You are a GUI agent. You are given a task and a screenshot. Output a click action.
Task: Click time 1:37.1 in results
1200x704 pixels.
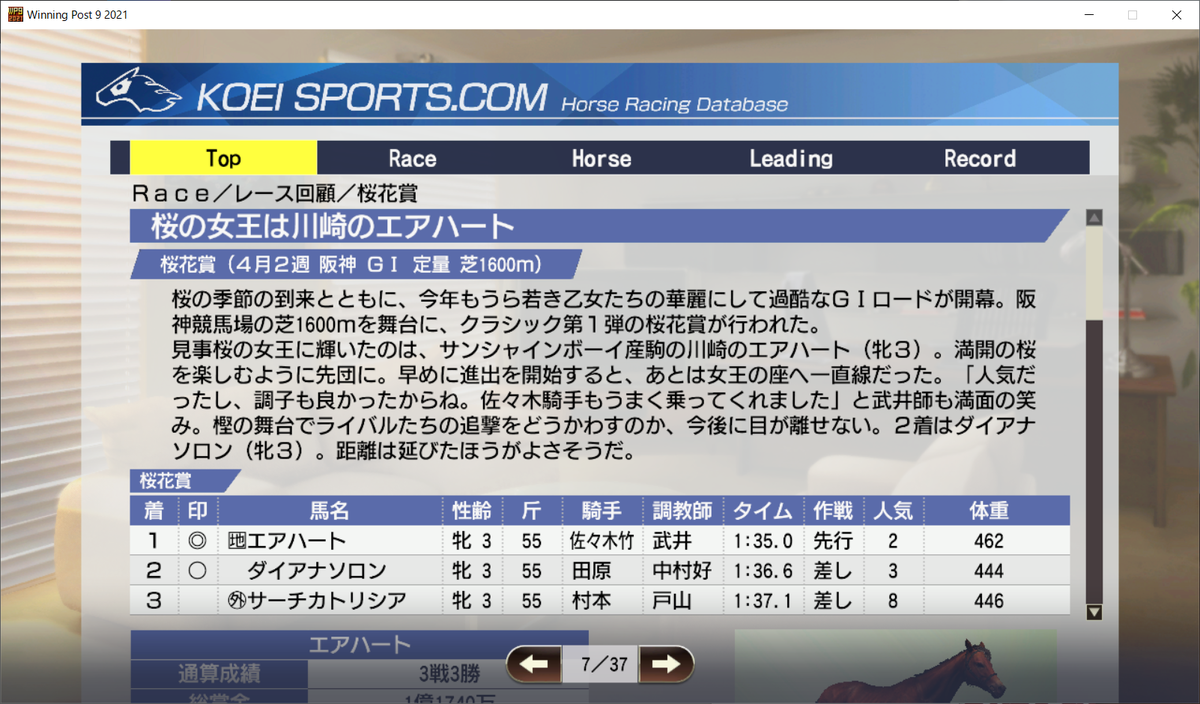point(763,601)
